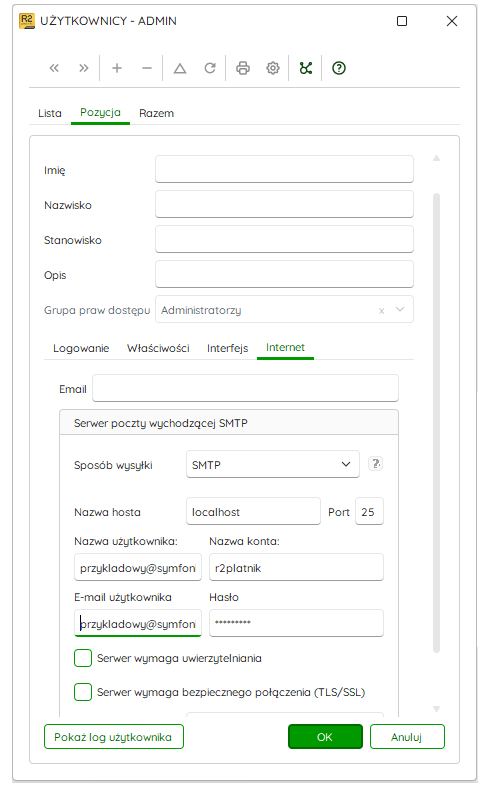Click the Email input field
Viewport: 484px width, 789px height.
tap(246, 388)
